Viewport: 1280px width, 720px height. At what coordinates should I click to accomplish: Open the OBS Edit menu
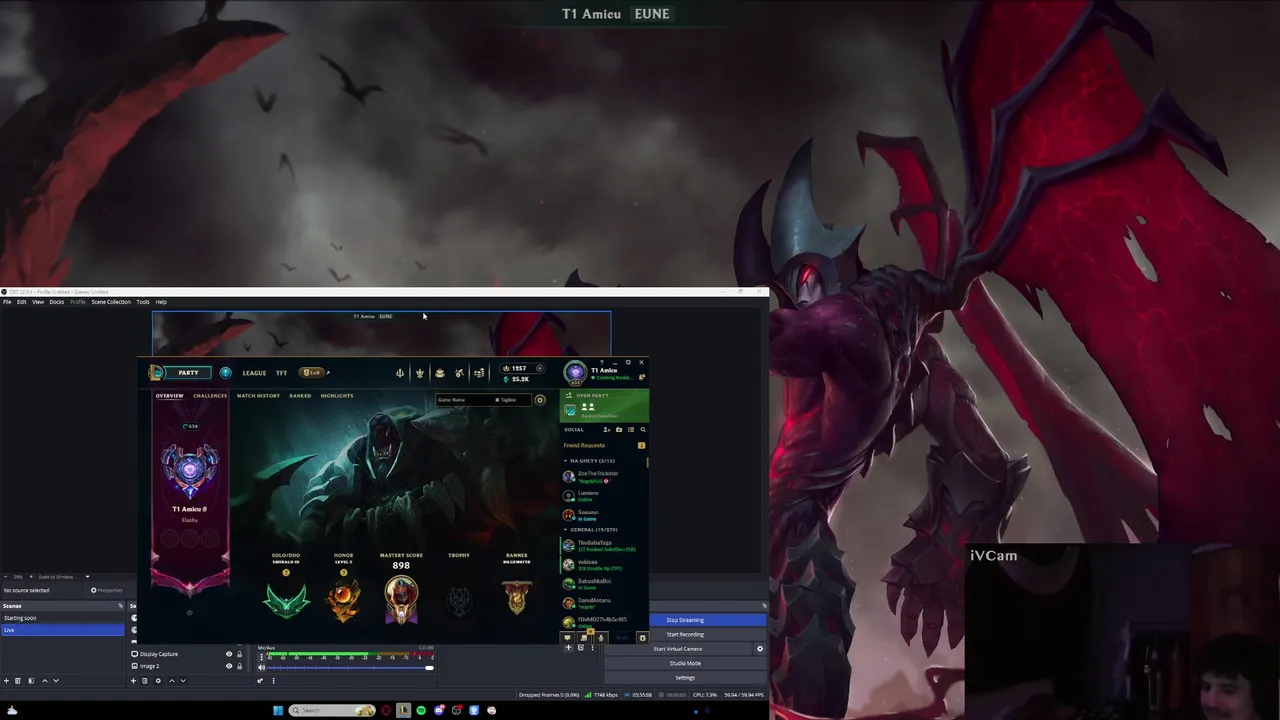pos(22,302)
